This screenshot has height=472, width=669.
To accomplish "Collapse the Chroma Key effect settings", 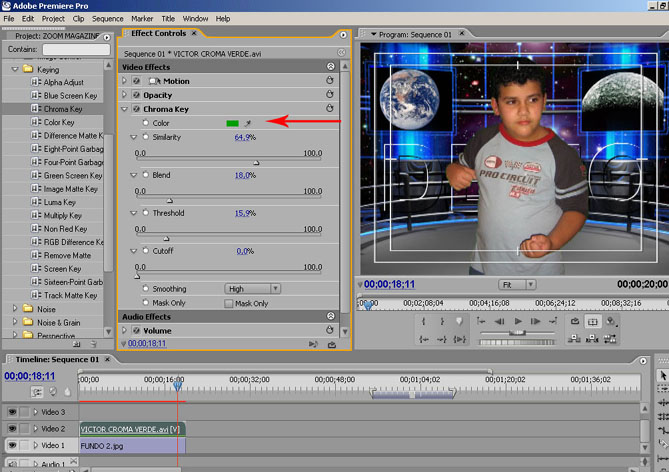I will coord(124,109).
